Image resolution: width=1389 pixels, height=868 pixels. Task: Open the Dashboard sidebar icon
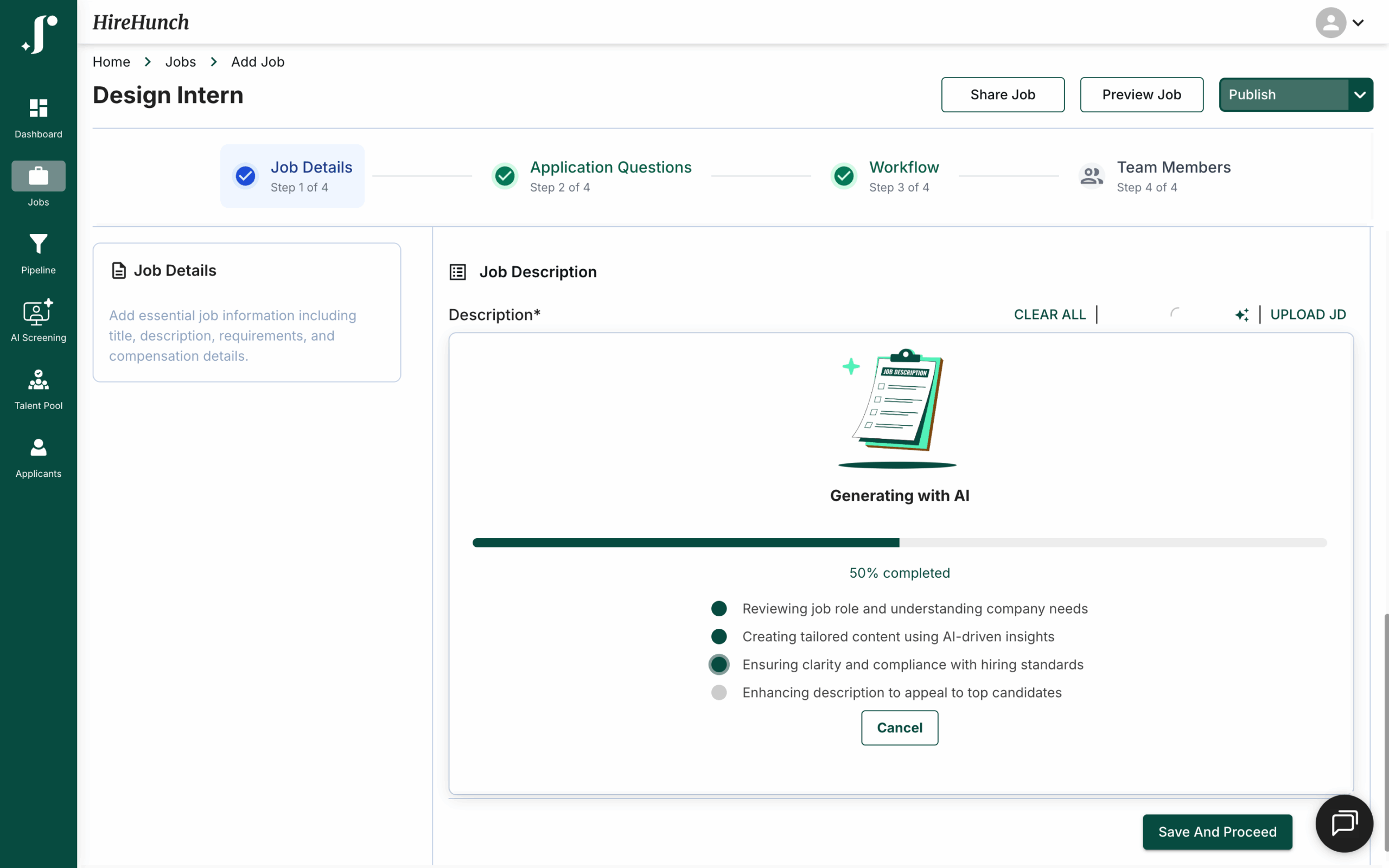point(39,108)
